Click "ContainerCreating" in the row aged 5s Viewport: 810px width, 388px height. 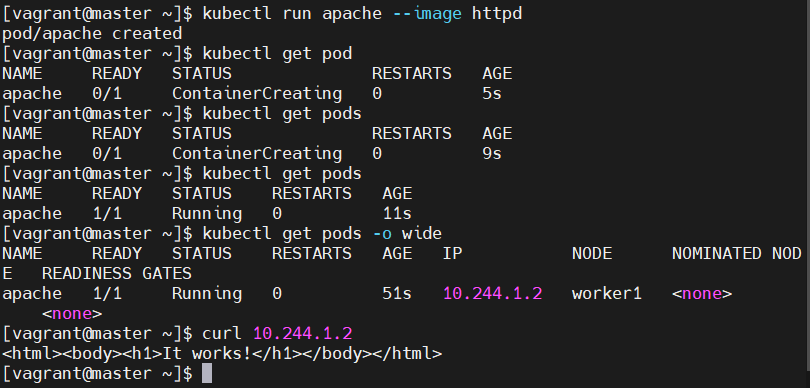click(x=257, y=94)
